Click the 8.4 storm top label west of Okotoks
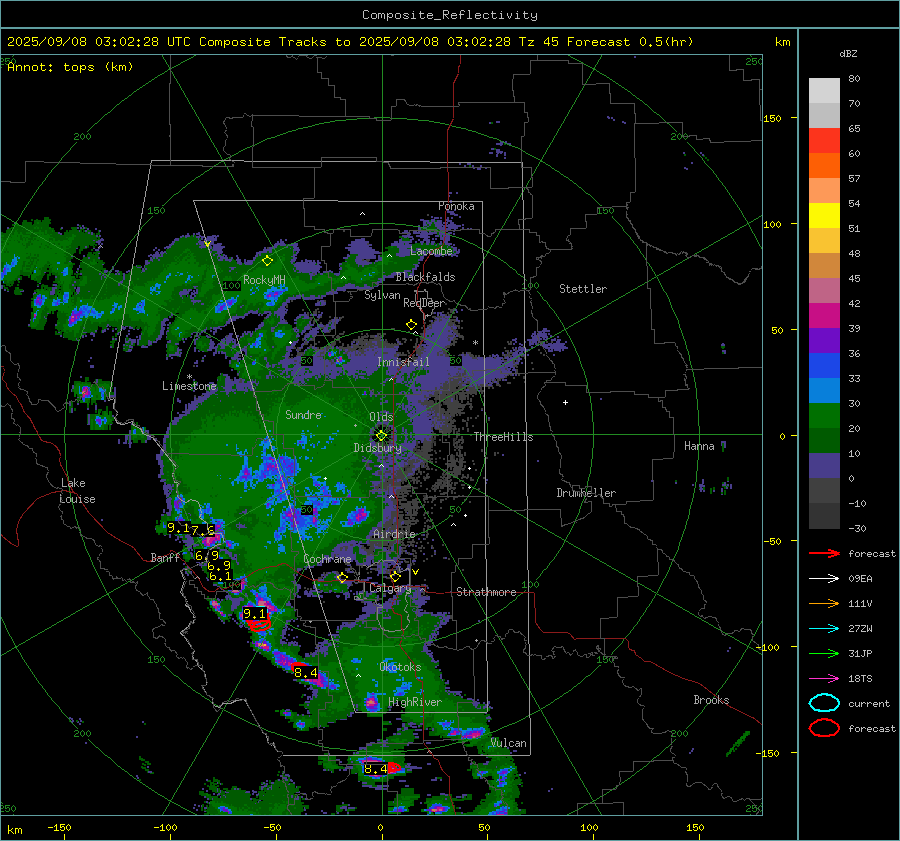The image size is (900, 841). [x=305, y=672]
